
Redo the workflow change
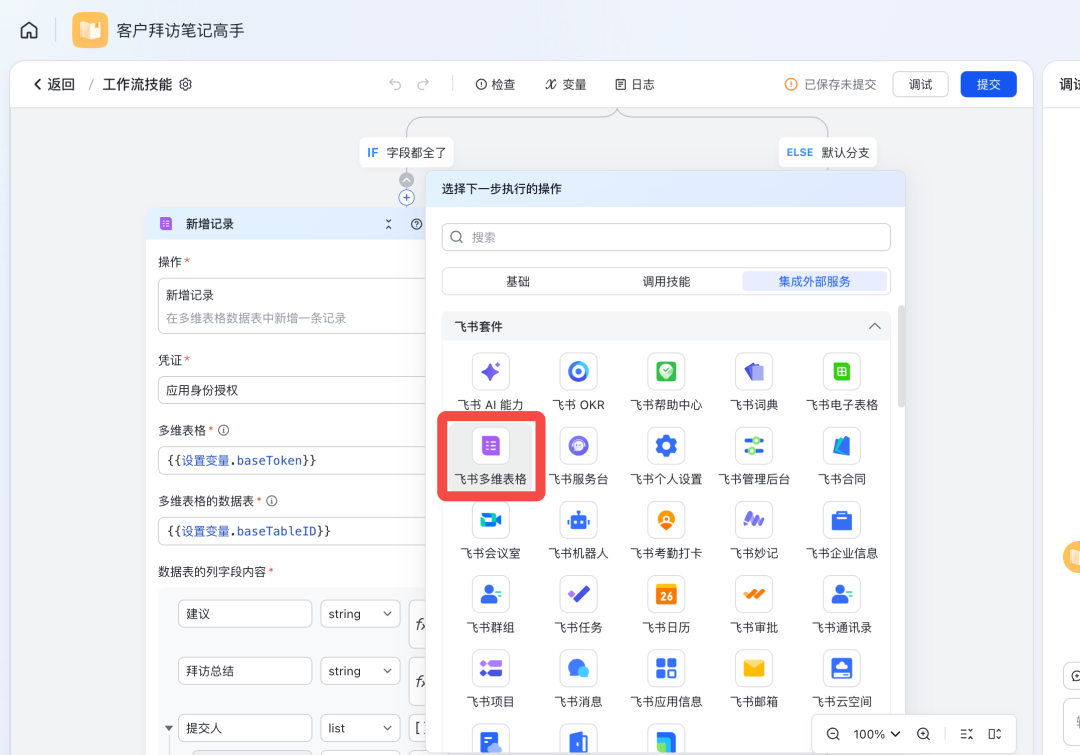(423, 84)
